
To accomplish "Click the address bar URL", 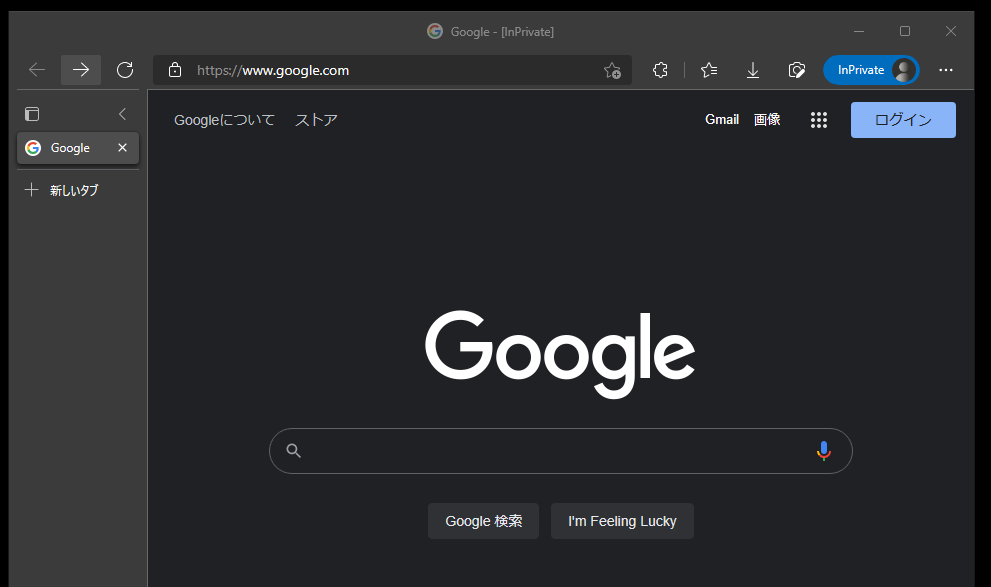I will (x=273, y=70).
